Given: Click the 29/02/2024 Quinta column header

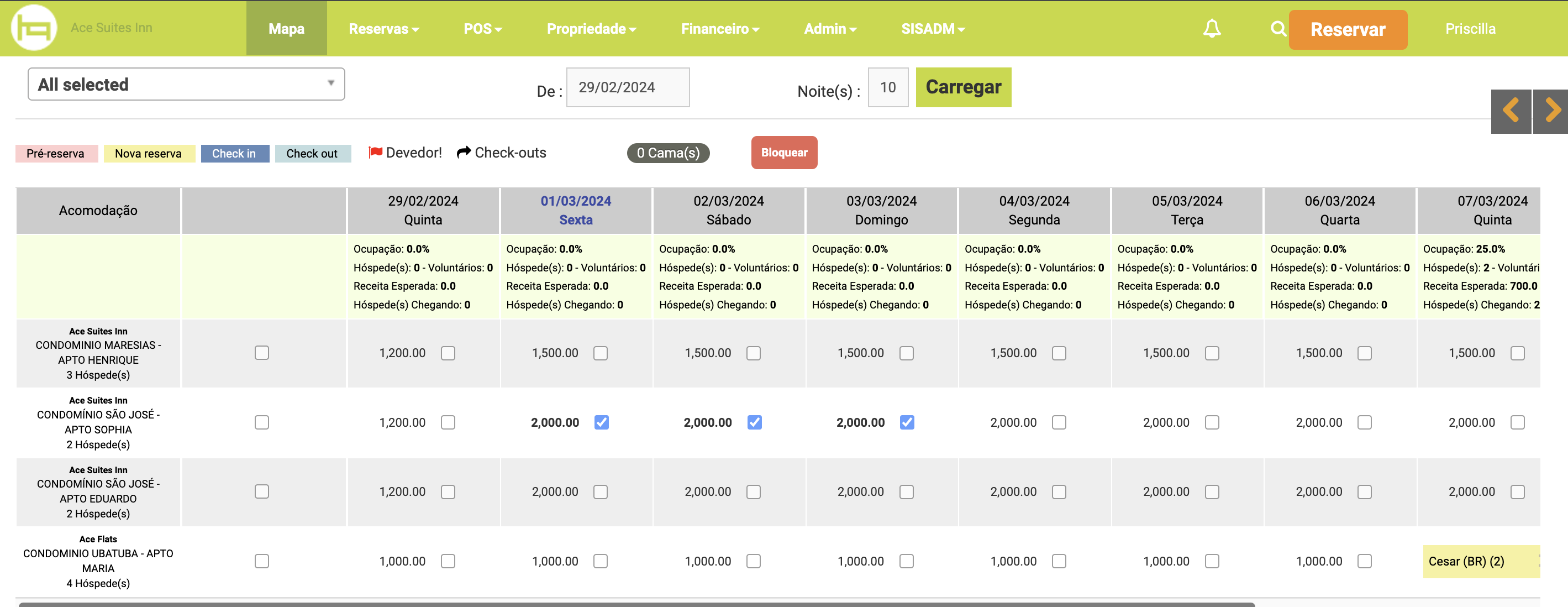Looking at the screenshot, I should [x=423, y=210].
